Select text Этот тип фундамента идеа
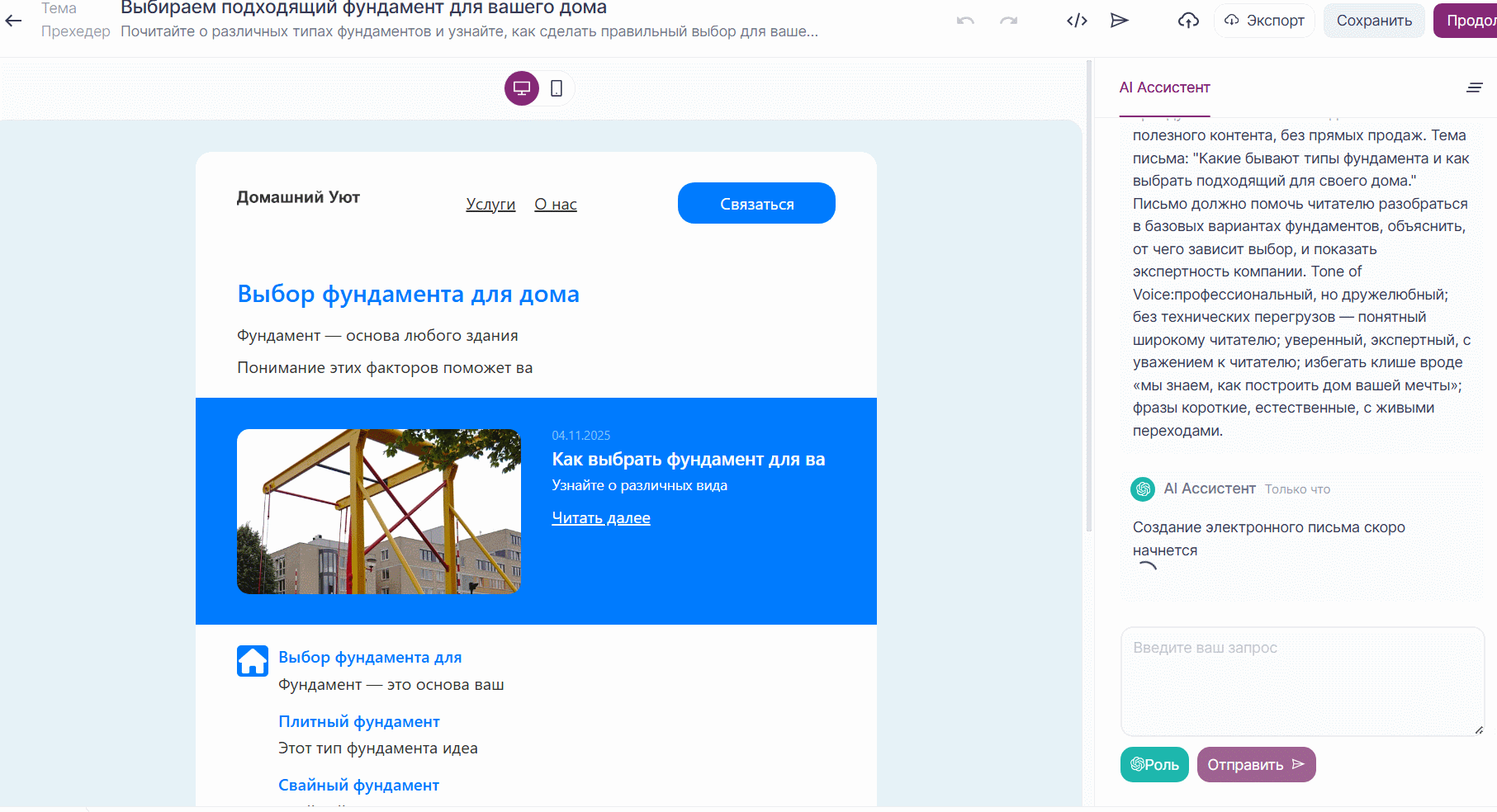This screenshot has width=1497, height=812. 378,748
